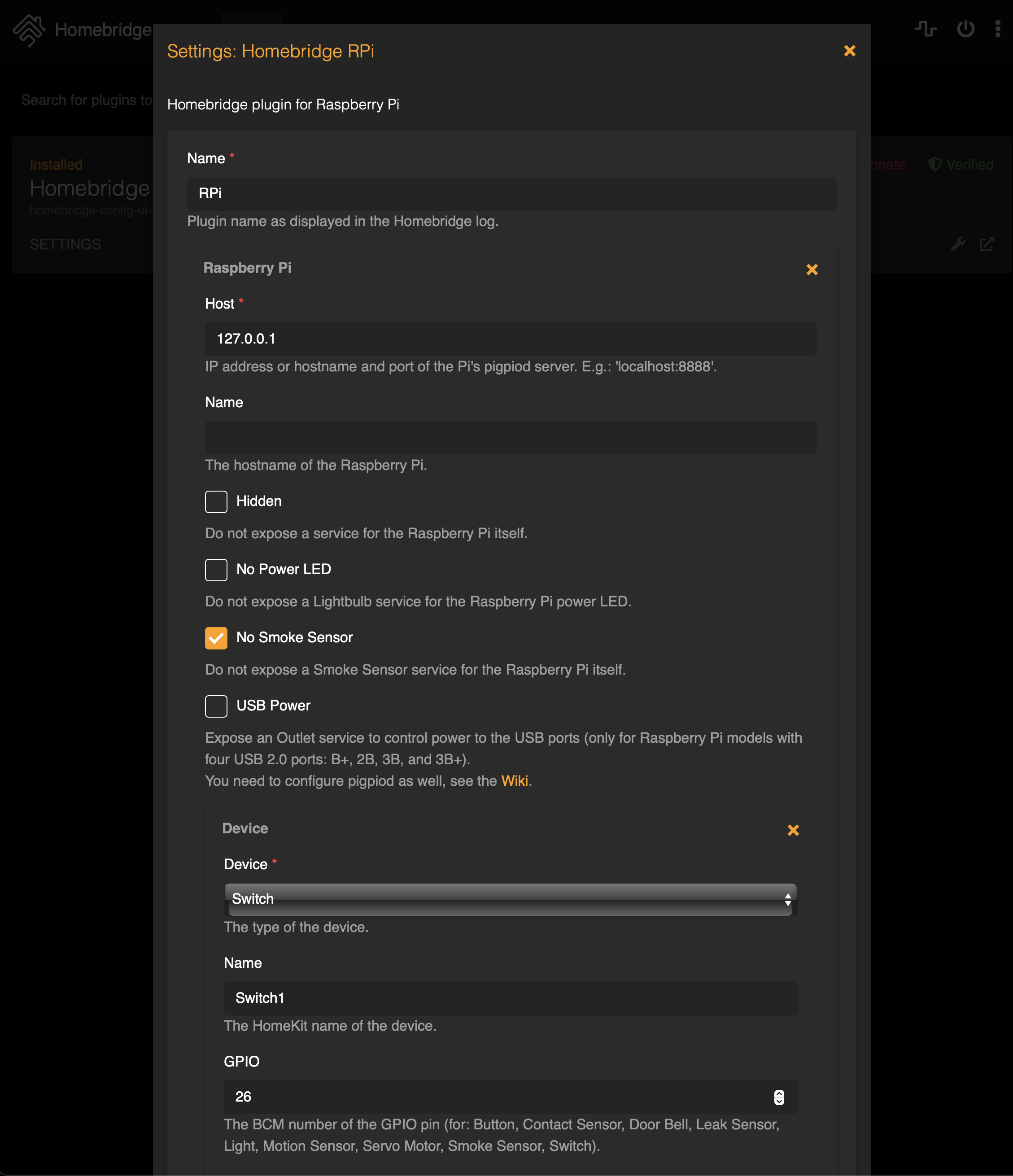The image size is (1013, 1176).
Task: Toggle the Hidden checkbox
Action: [216, 502]
